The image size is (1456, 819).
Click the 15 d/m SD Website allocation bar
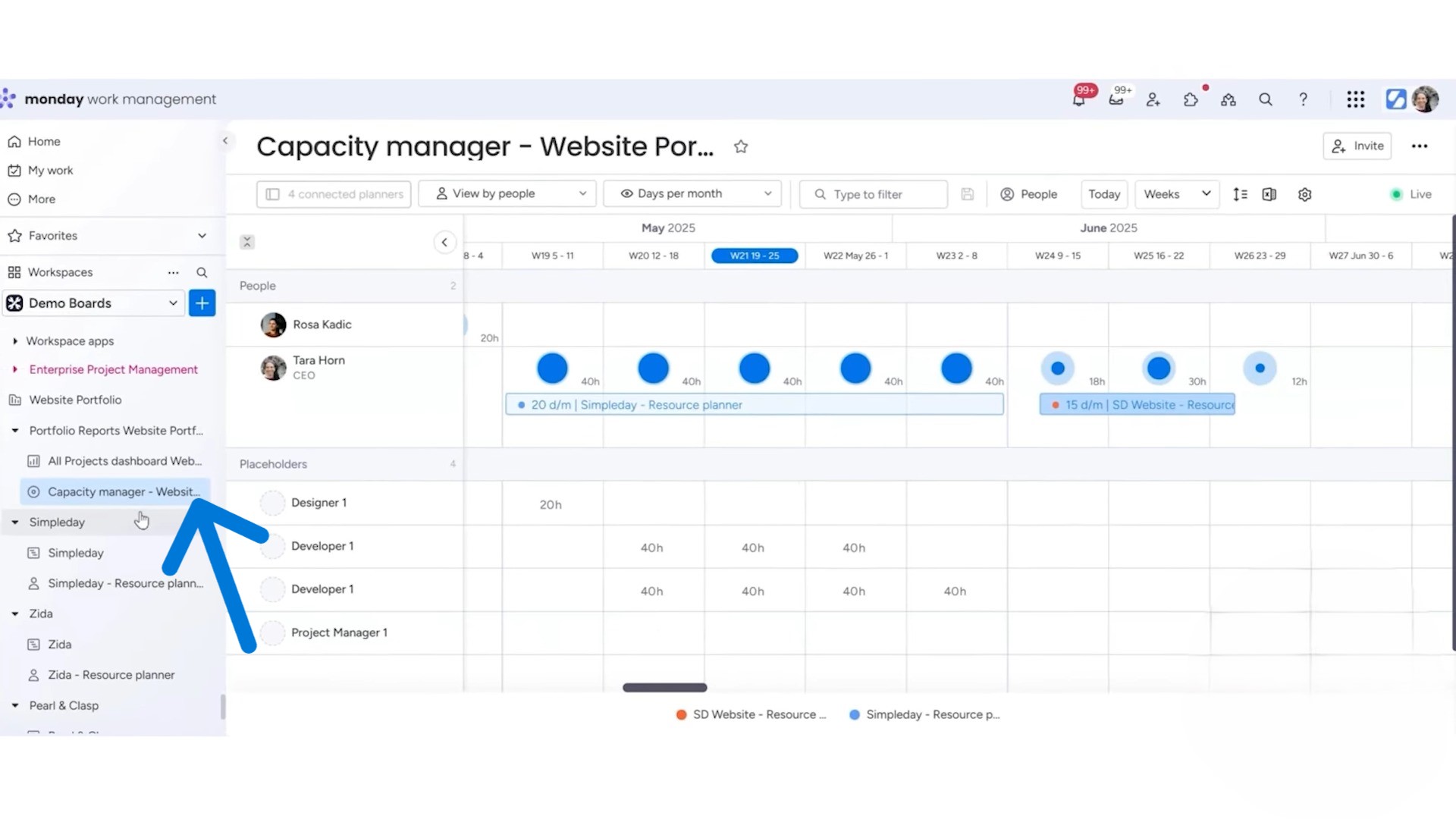click(x=1137, y=405)
